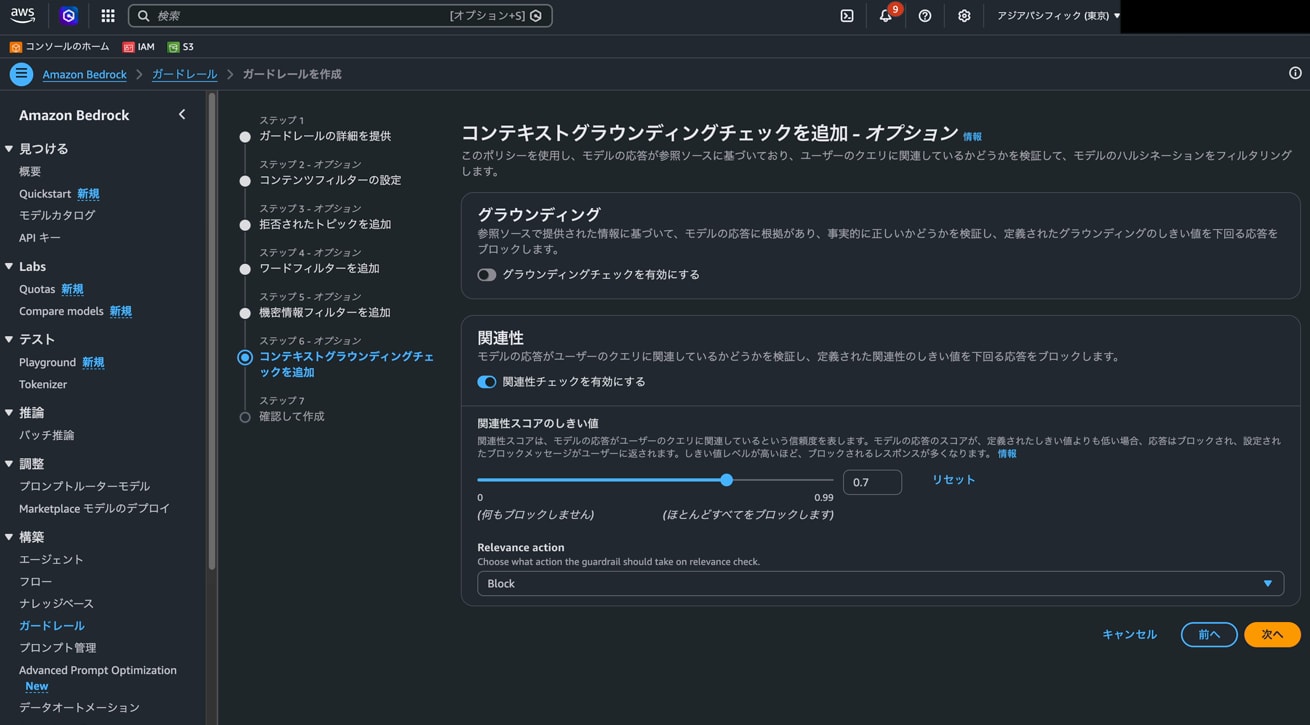The width and height of the screenshot is (1310, 725).
Task: Click the 前へ button
Action: [1209, 635]
